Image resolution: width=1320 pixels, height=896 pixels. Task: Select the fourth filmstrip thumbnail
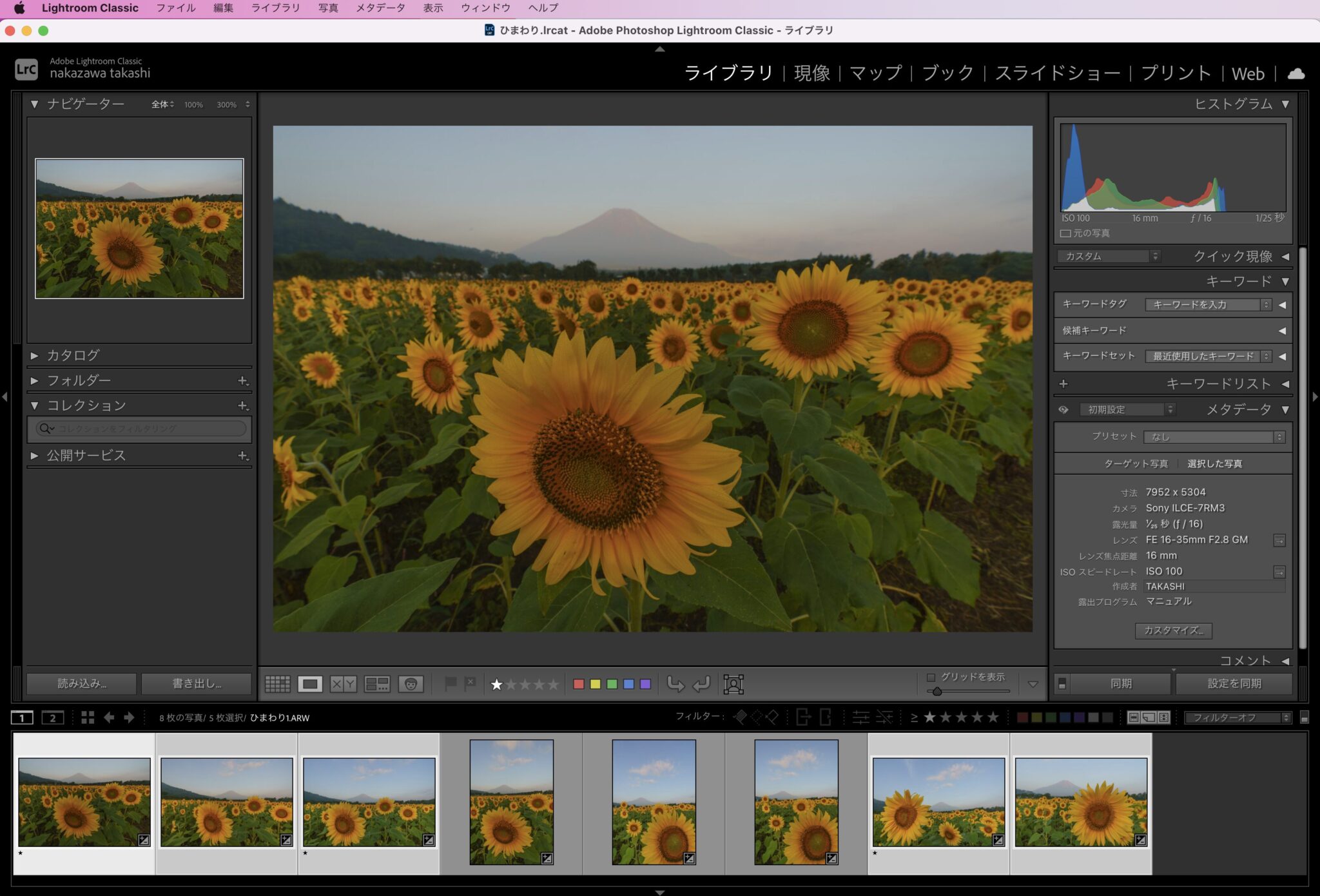[511, 802]
